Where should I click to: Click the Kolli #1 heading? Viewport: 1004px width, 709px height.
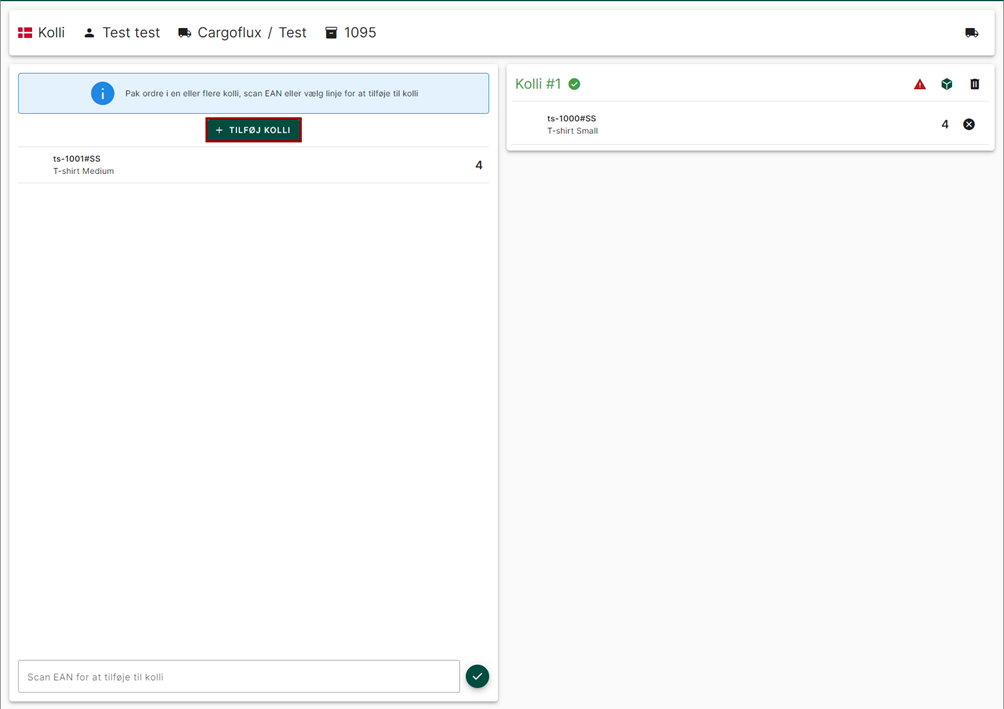(x=538, y=84)
